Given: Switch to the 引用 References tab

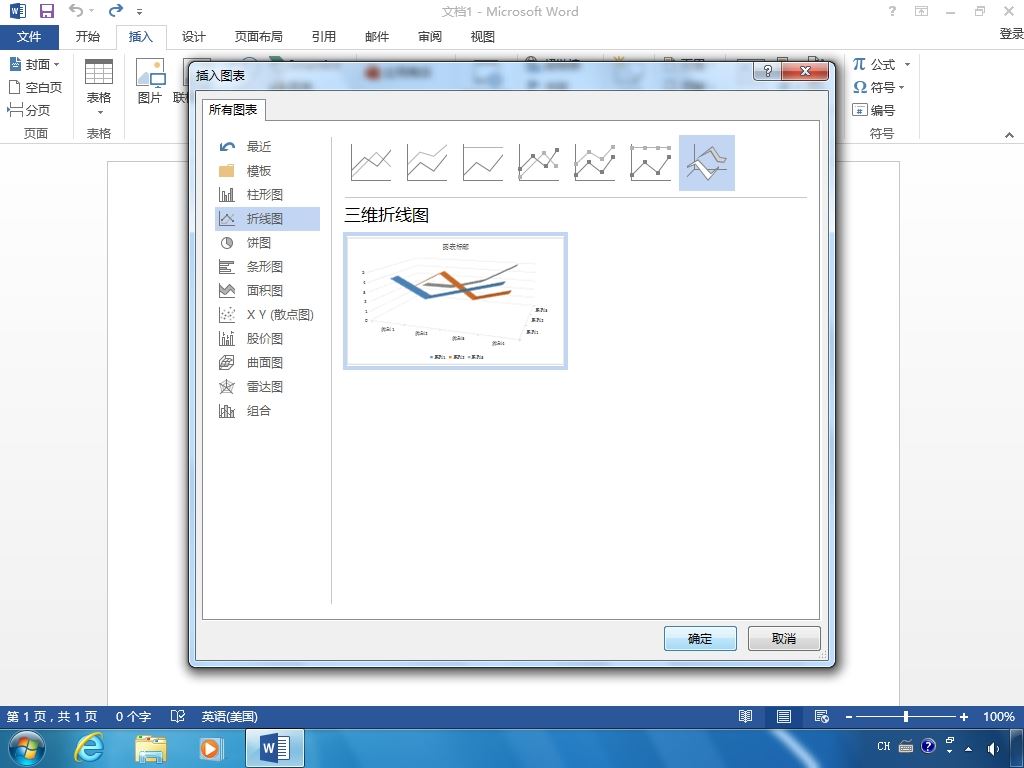Looking at the screenshot, I should (323, 37).
